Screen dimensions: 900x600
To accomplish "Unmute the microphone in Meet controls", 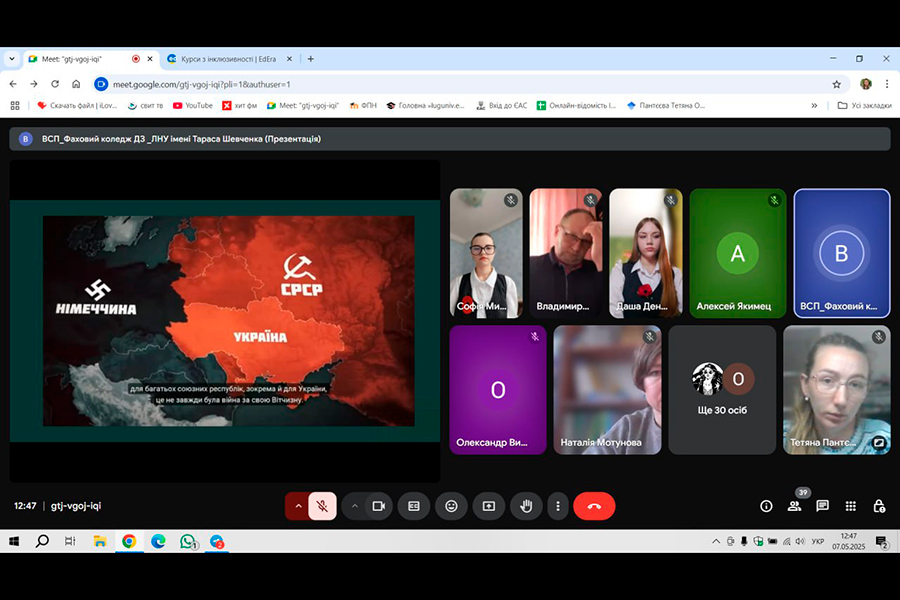I will (x=323, y=506).
